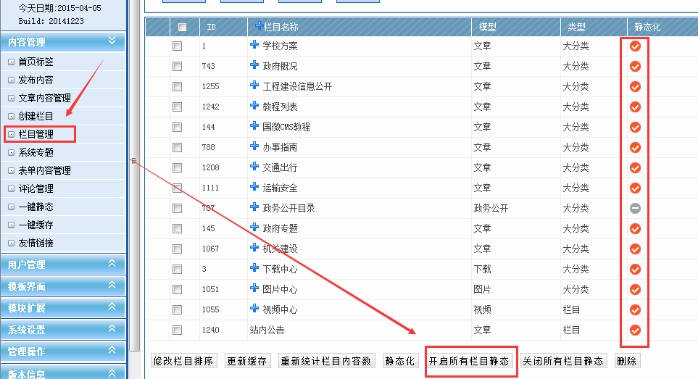Click the blue plus icon beside 下载中心
Screen dimensions: 698x379
(x=254, y=268)
